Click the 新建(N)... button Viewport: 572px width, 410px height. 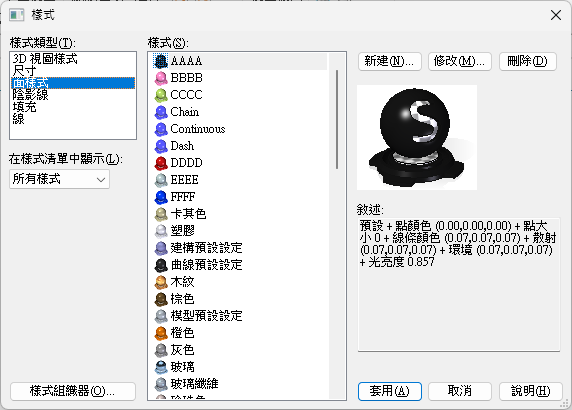click(390, 61)
